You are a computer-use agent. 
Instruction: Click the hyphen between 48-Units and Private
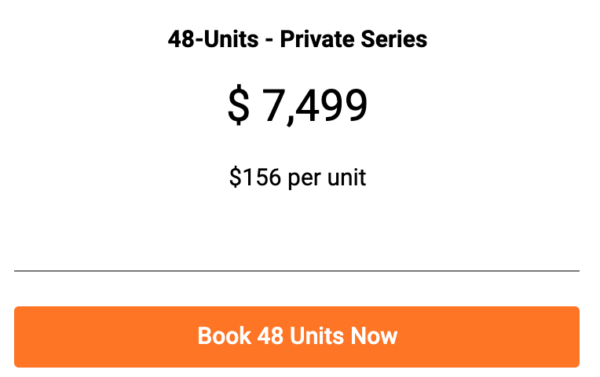coord(269,41)
